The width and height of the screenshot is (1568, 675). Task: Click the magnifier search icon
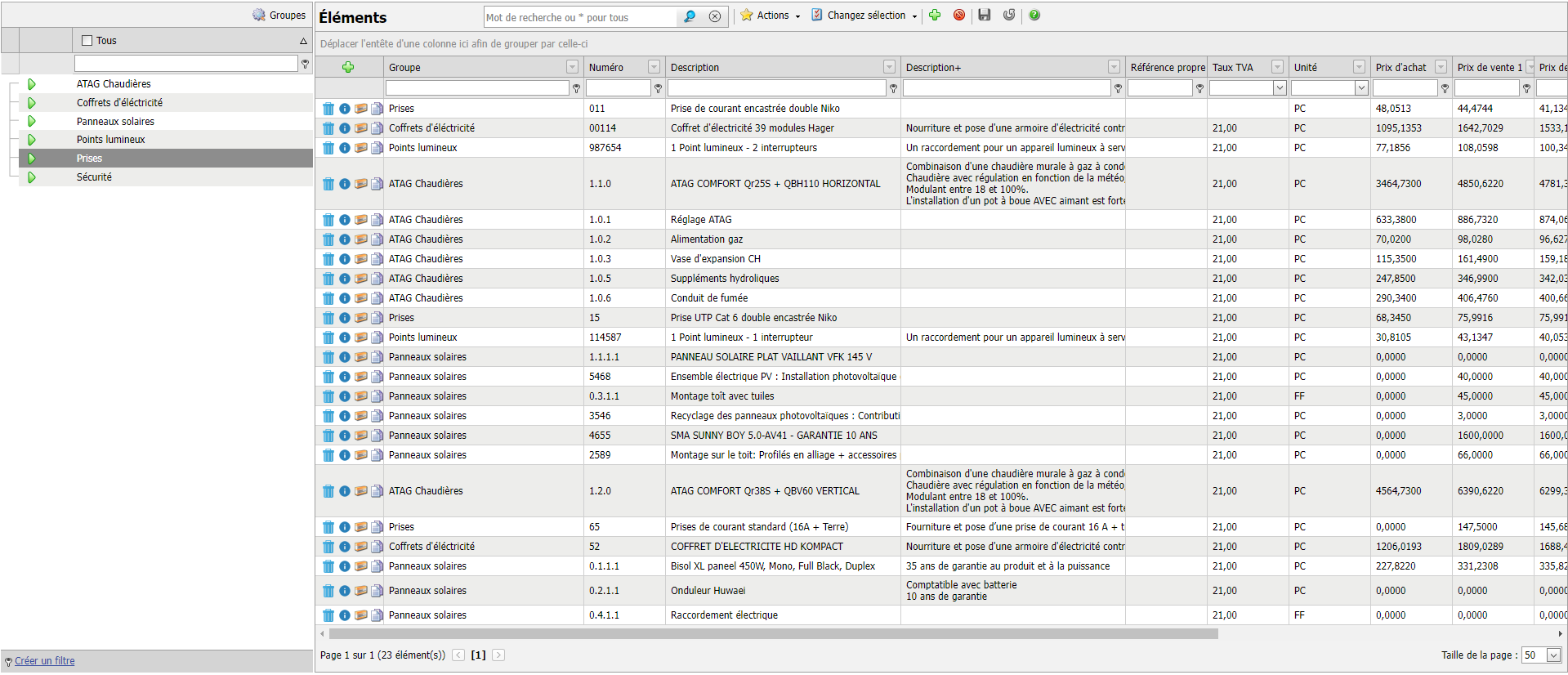tap(690, 16)
